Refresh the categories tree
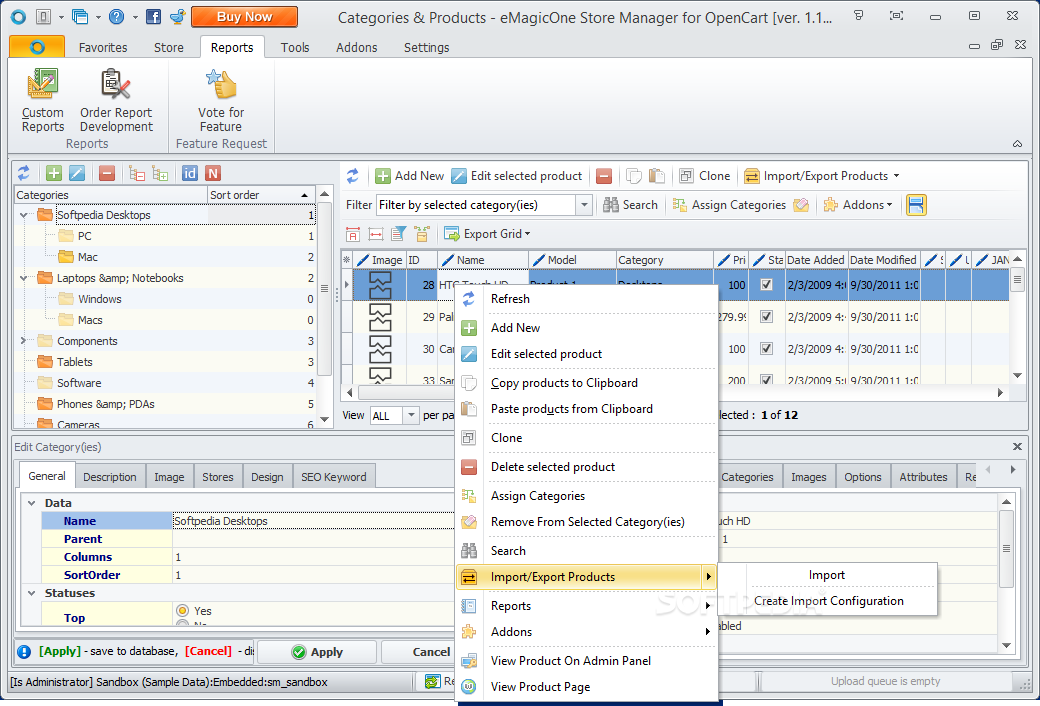This screenshot has height=706, width=1040. [24, 173]
